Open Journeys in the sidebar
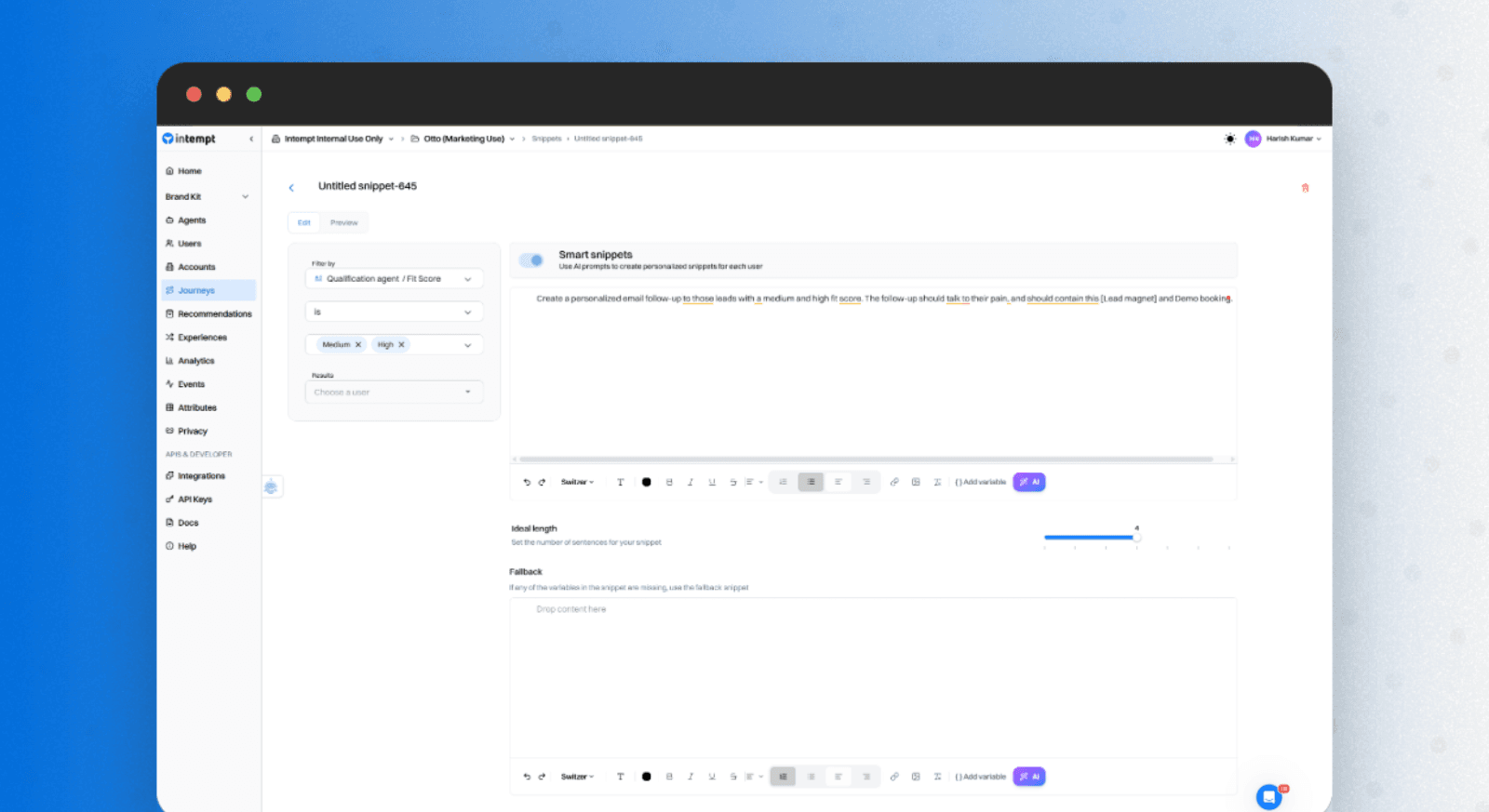Image resolution: width=1489 pixels, height=812 pixels. click(x=208, y=290)
